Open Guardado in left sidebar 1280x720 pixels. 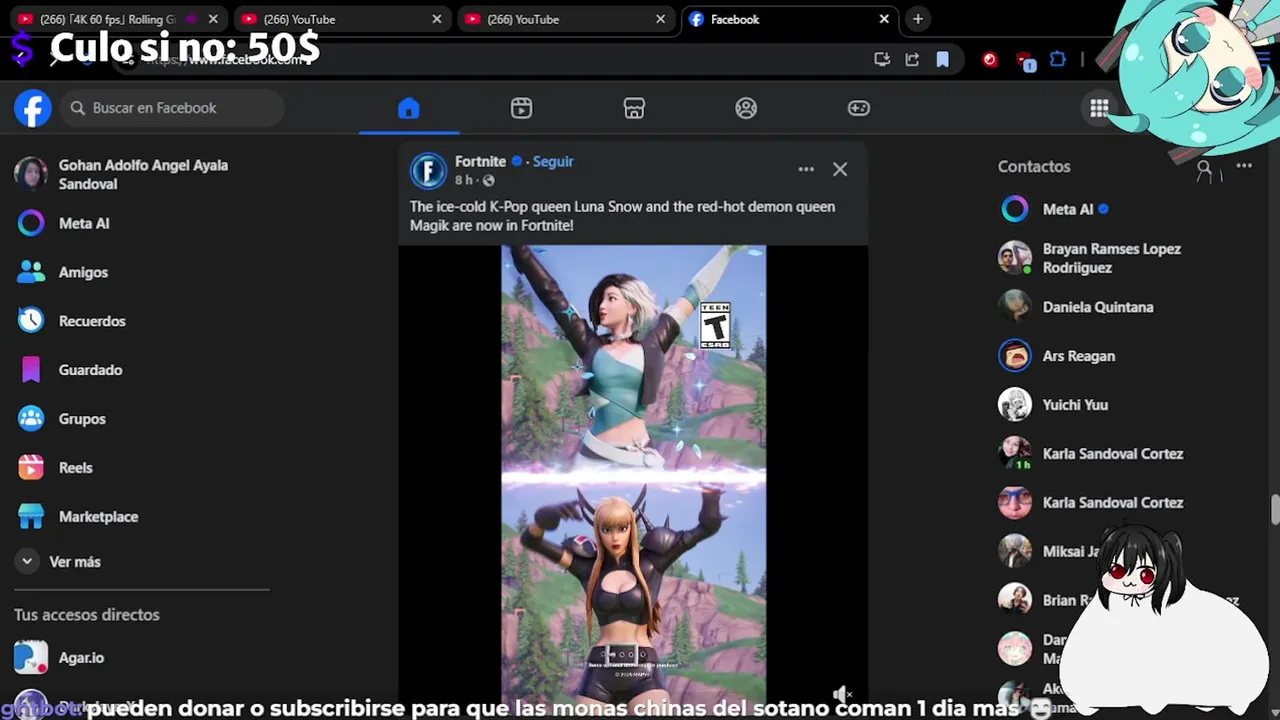[x=135, y=370]
